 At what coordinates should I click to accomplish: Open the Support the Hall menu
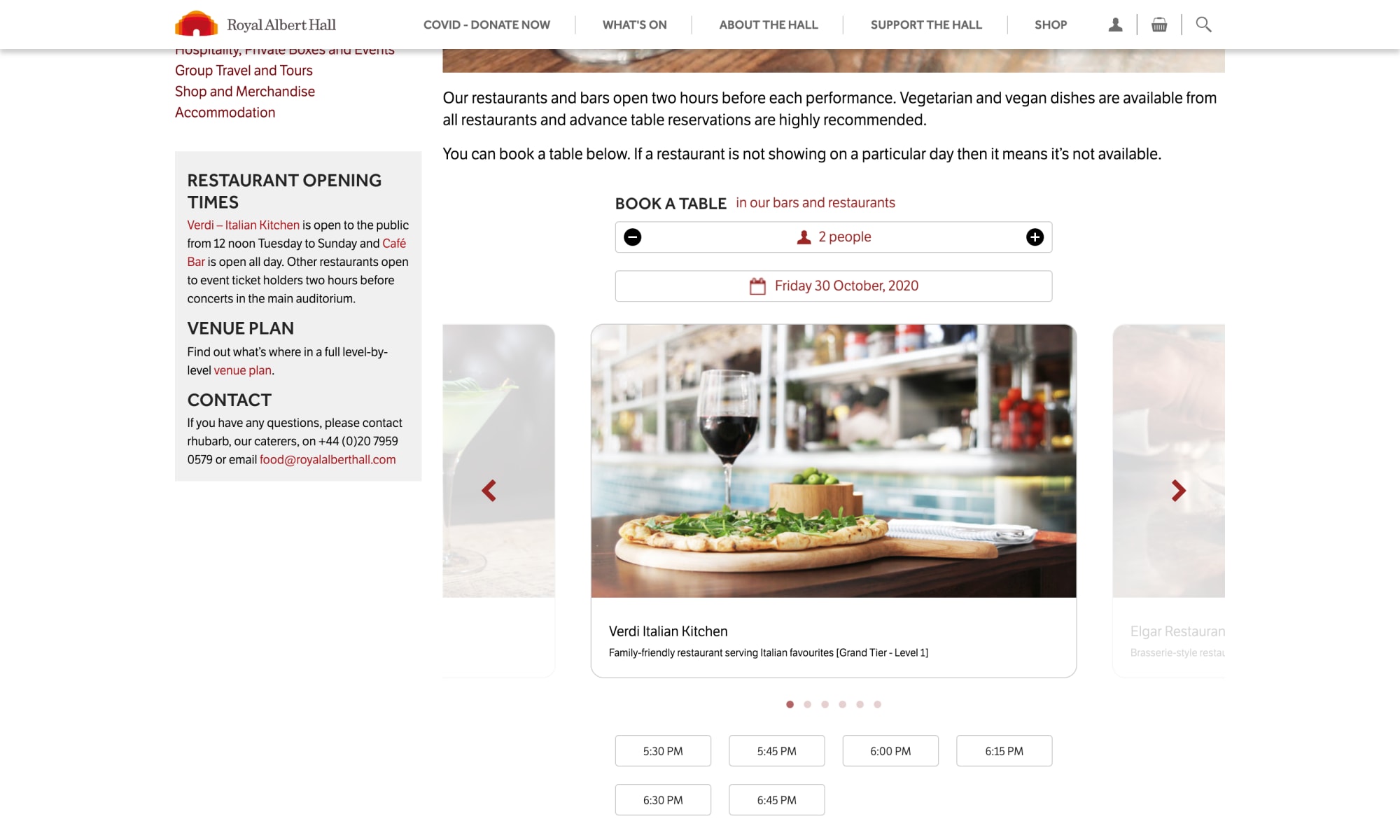(926, 24)
